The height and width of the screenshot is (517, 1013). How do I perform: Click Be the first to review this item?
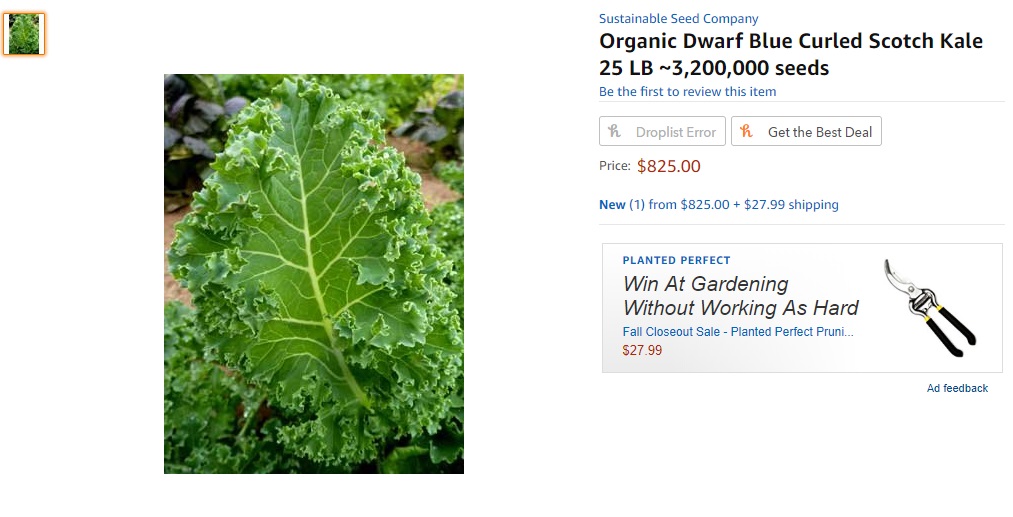[687, 92]
